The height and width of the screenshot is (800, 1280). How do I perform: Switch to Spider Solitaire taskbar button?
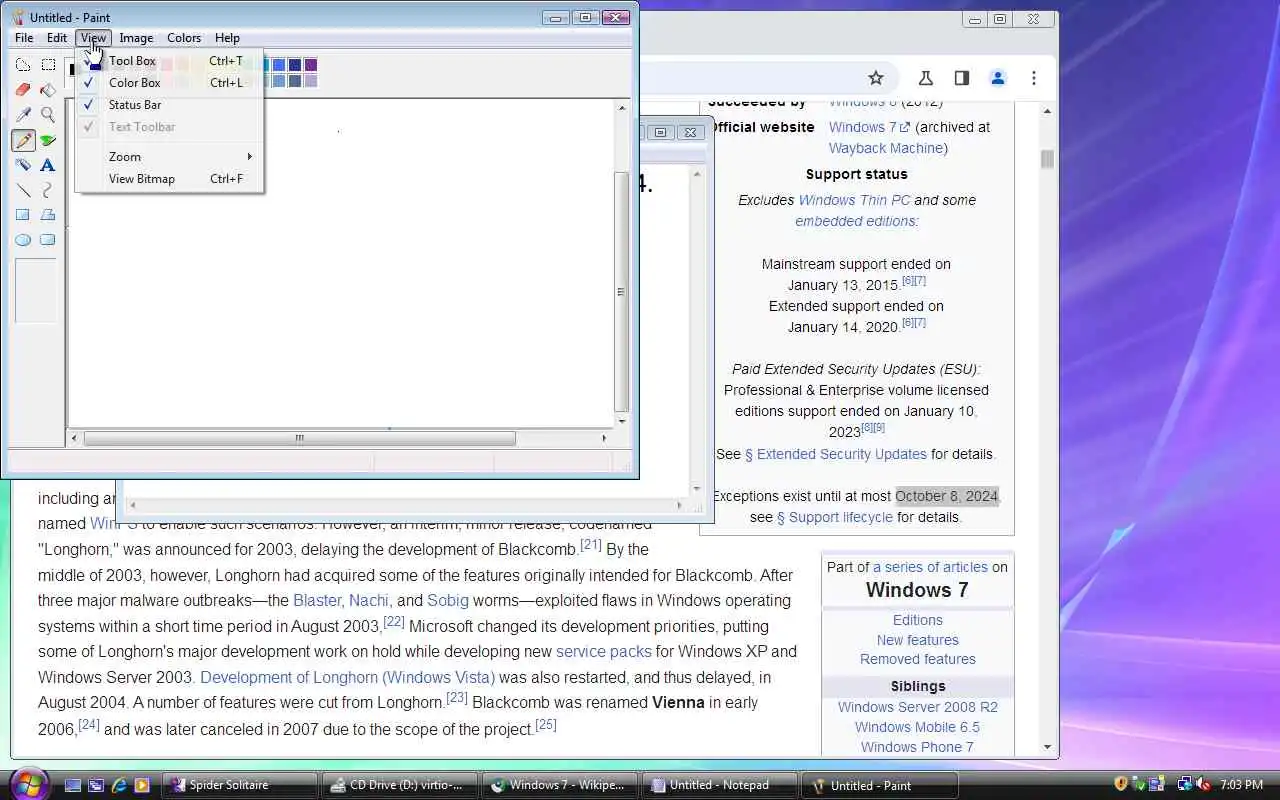(240, 785)
